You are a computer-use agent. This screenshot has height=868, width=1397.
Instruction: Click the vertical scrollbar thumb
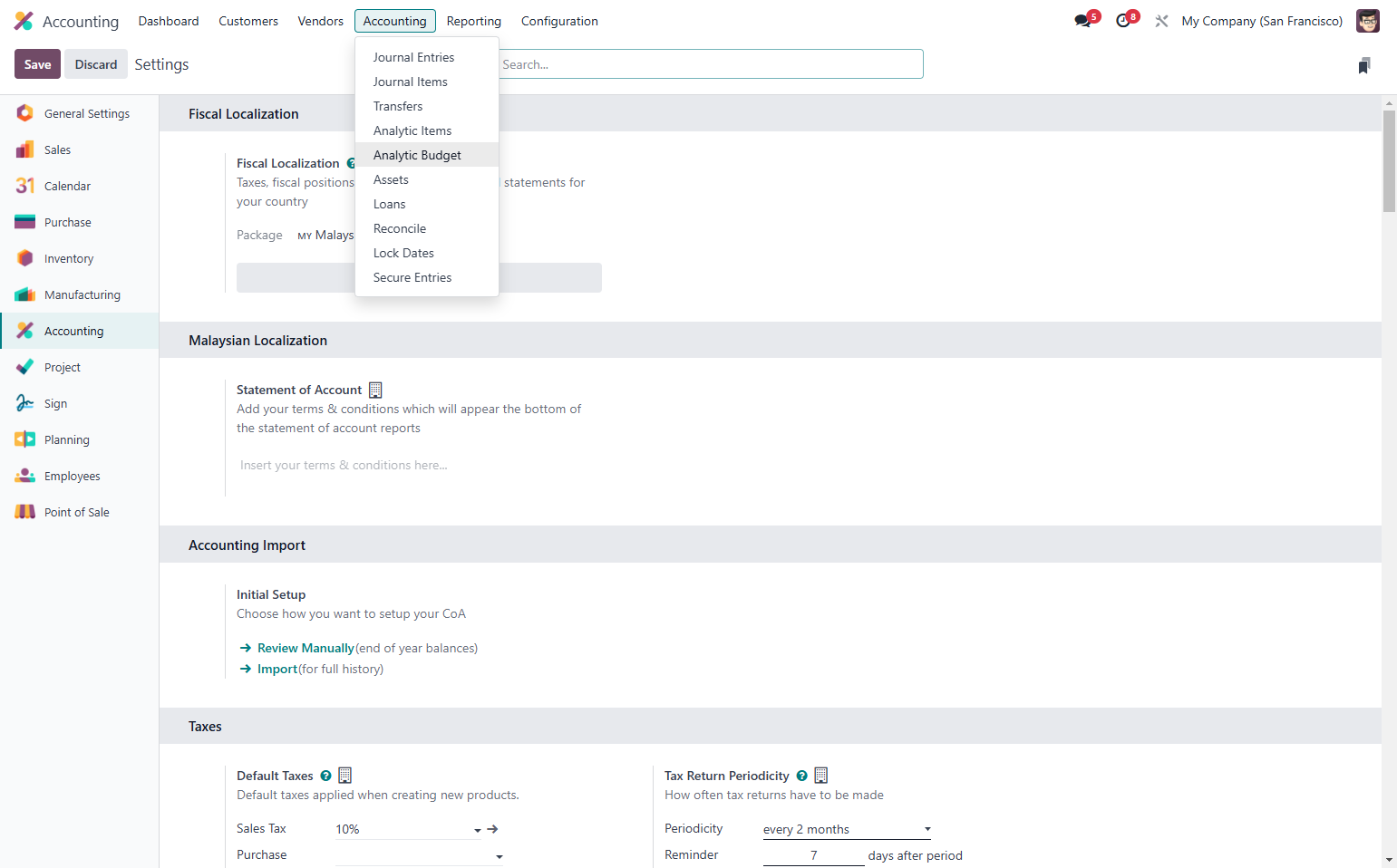pyautogui.click(x=1389, y=161)
